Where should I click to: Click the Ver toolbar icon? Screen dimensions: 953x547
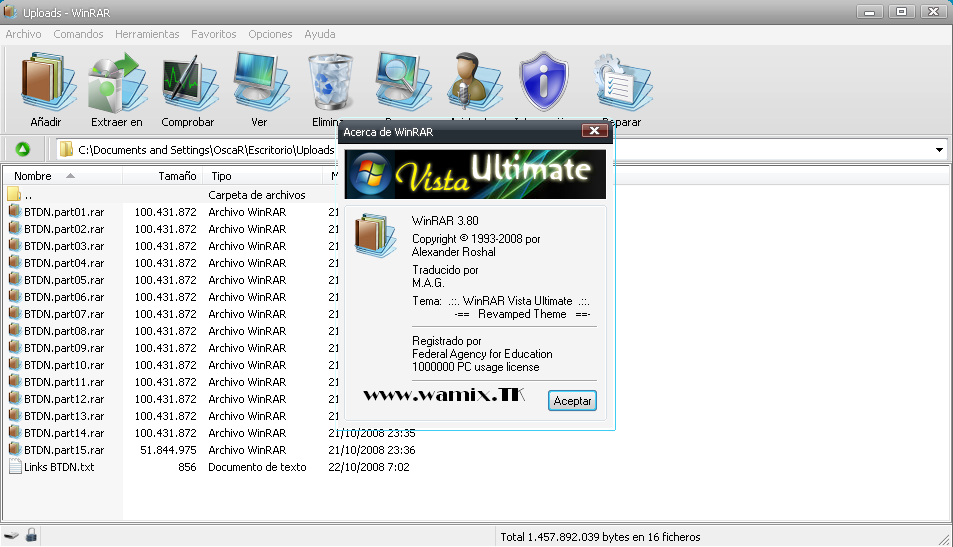point(261,81)
